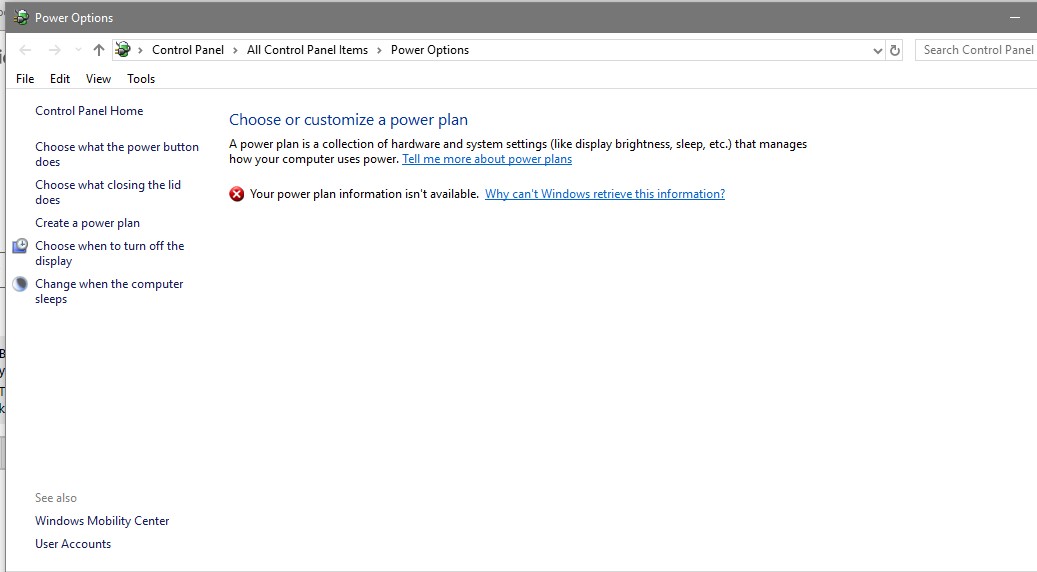This screenshot has width=1037, height=572.
Task: Focus the Search Control Panel box
Action: tap(976, 50)
